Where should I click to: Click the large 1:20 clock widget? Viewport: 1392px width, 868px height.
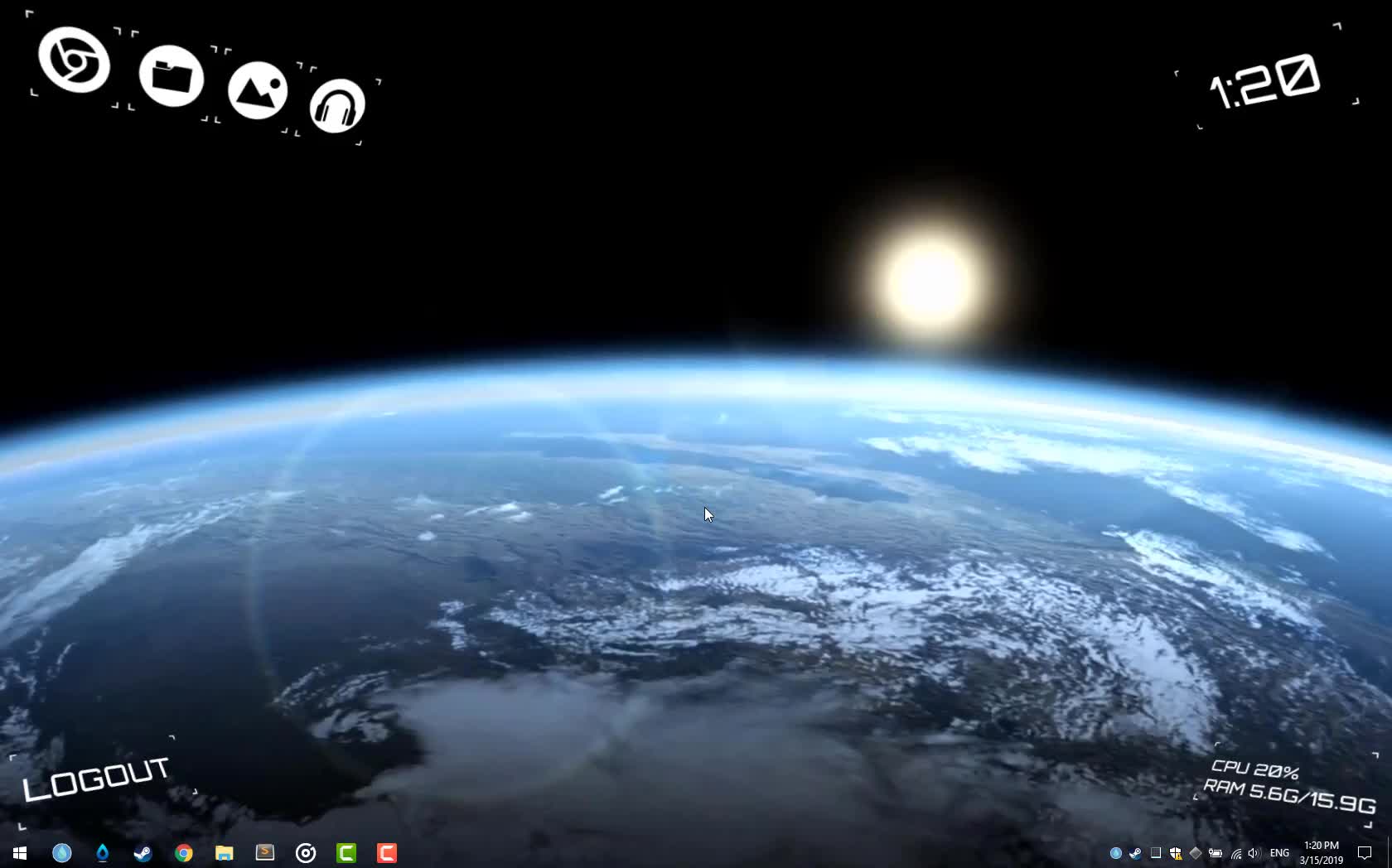tap(1264, 80)
